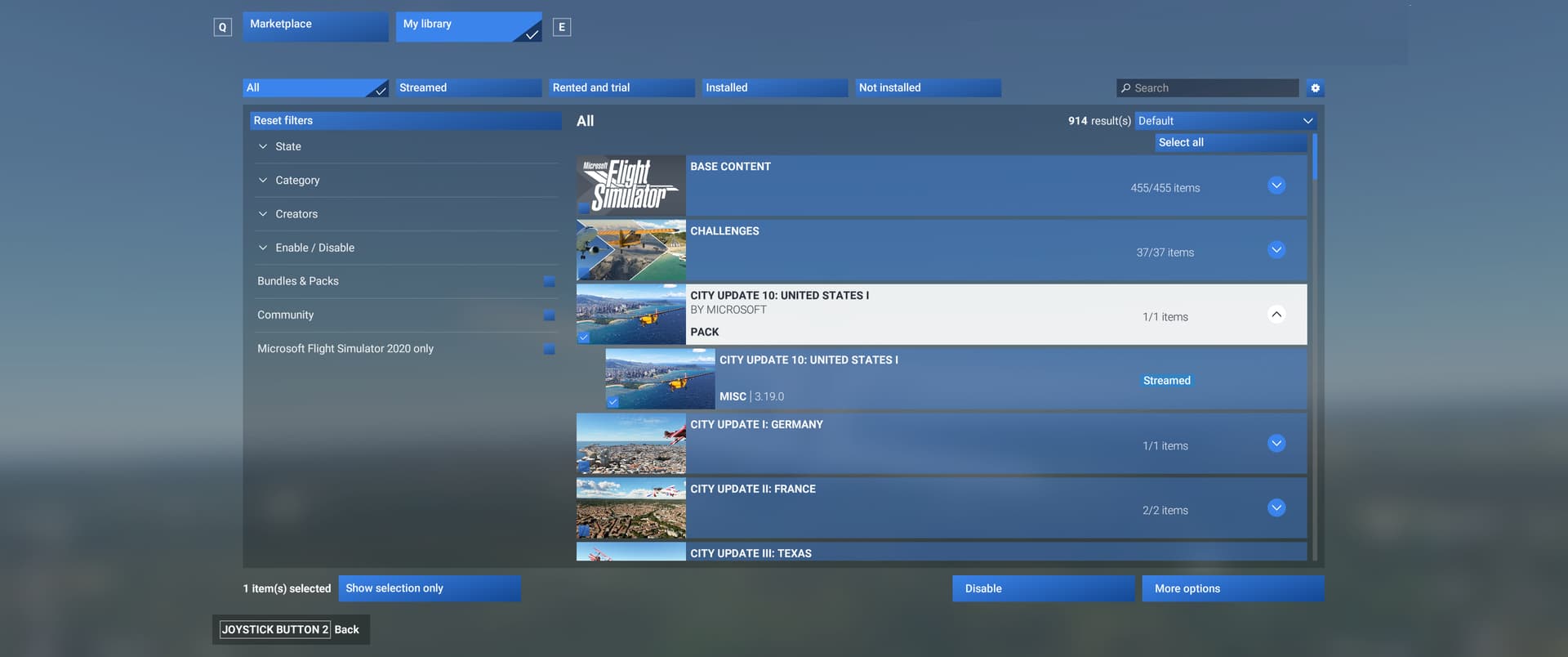Click City Update 10 pack thumbnail
1568x657 pixels.
(x=631, y=315)
